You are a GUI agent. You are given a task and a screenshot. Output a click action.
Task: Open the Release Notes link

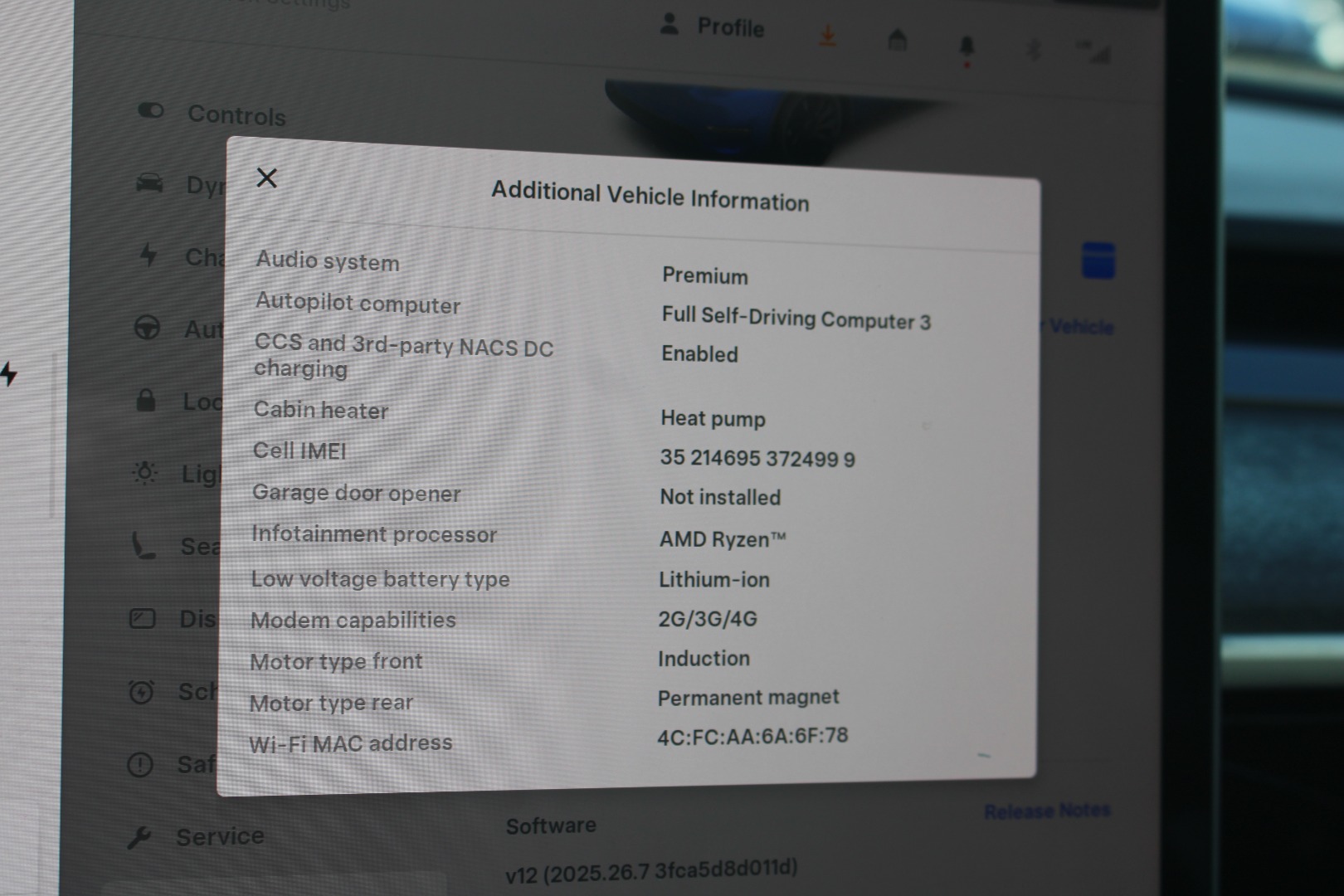point(1047,811)
